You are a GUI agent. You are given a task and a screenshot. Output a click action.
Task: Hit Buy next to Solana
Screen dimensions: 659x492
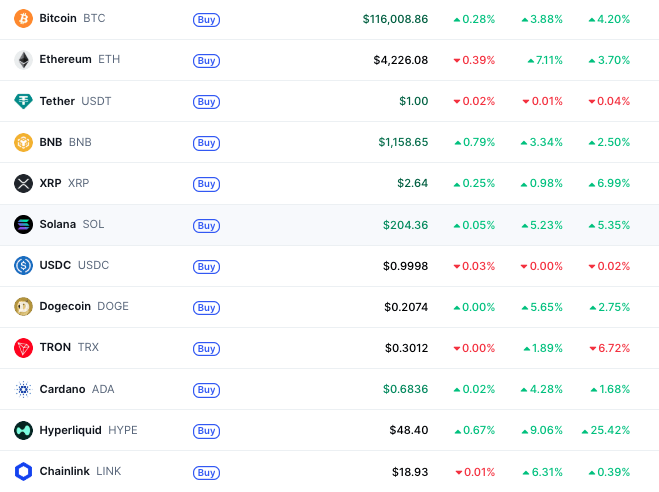(x=206, y=225)
